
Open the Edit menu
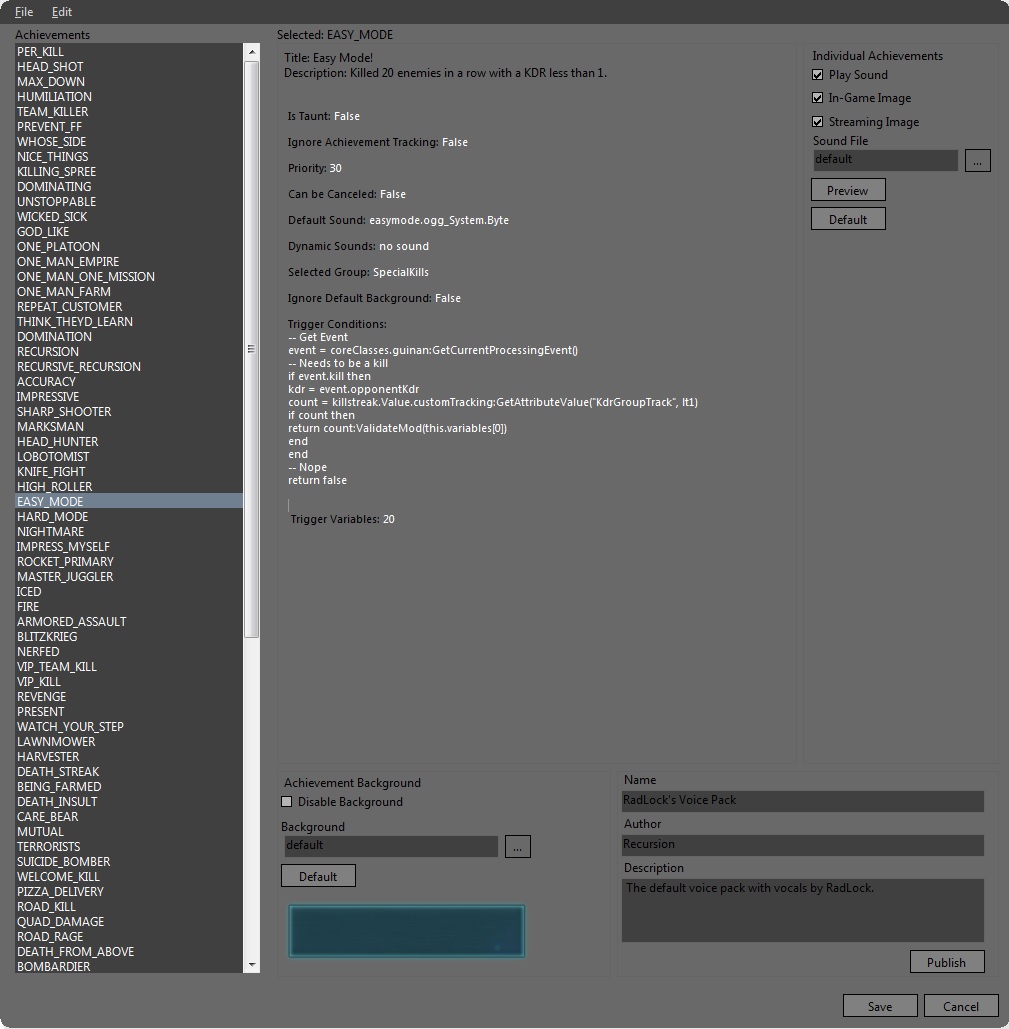(61, 11)
